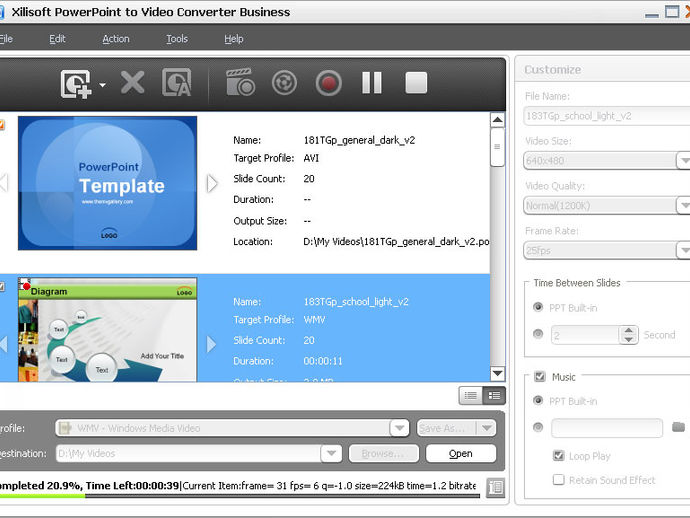The height and width of the screenshot is (518, 690).
Task: Open the Help menu
Action: click(x=234, y=39)
